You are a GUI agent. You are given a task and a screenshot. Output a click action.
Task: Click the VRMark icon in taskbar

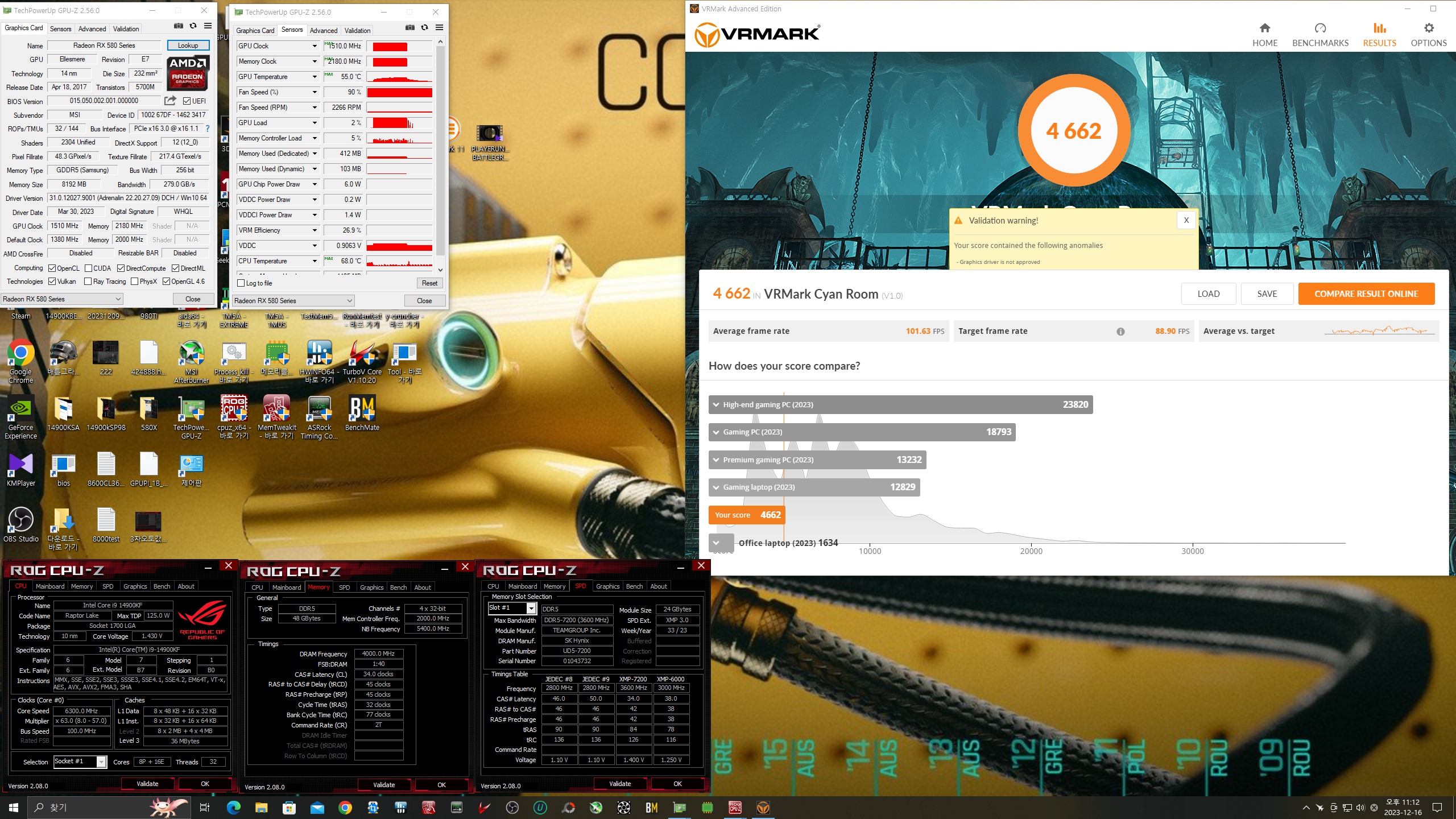click(763, 808)
